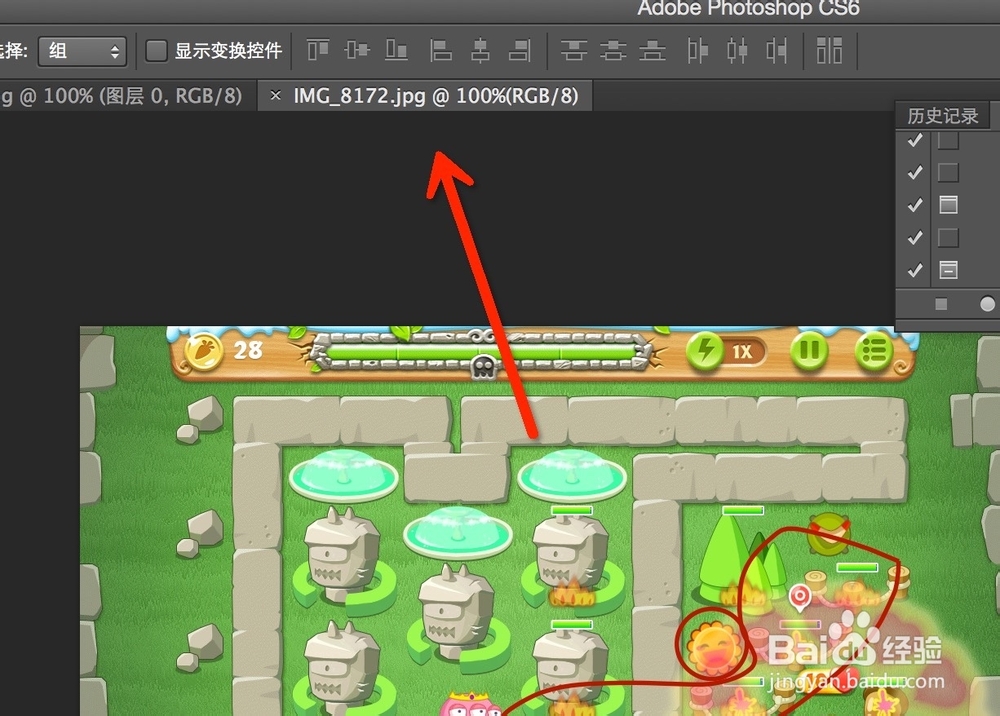
Task: Toggle the topmost action checkmark in the panel
Action: click(915, 140)
